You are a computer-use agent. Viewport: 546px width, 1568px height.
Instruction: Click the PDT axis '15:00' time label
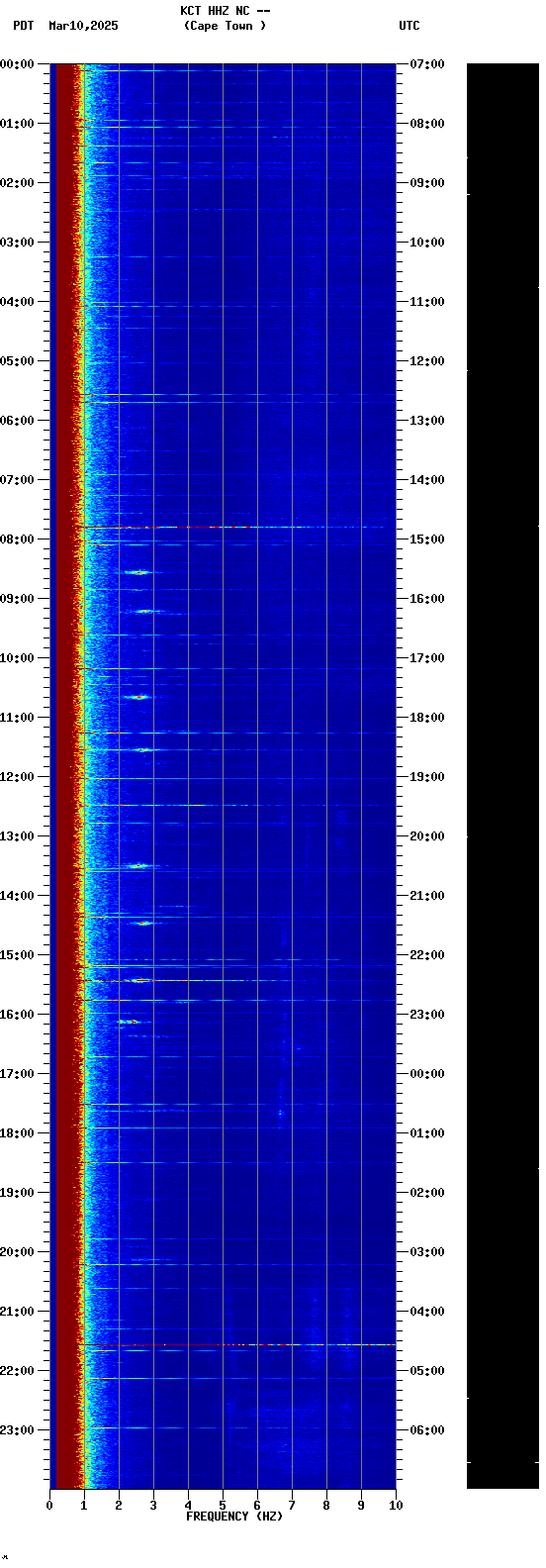[x=17, y=955]
